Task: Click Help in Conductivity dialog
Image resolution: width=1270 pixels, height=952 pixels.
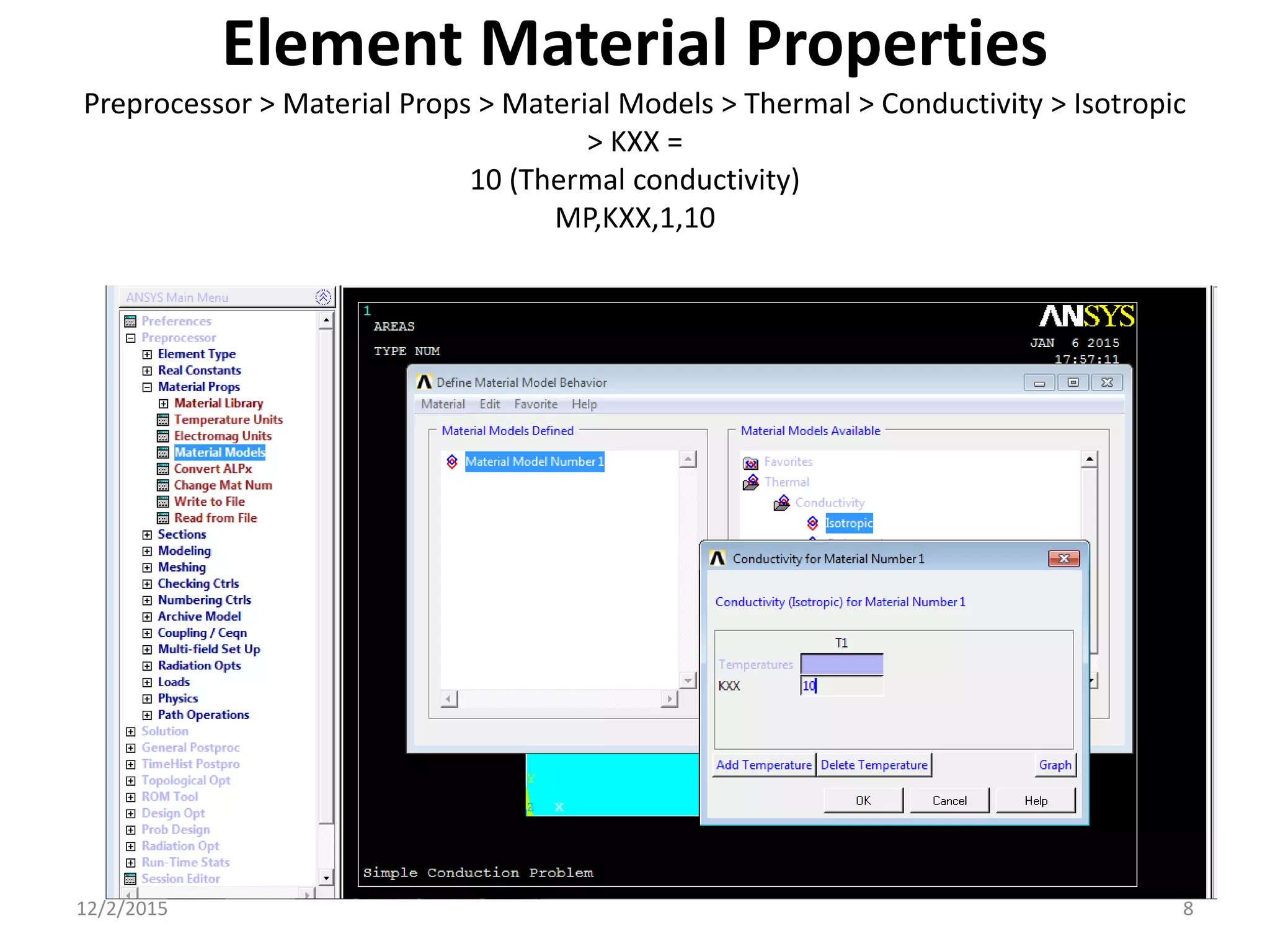Action: [x=1036, y=800]
